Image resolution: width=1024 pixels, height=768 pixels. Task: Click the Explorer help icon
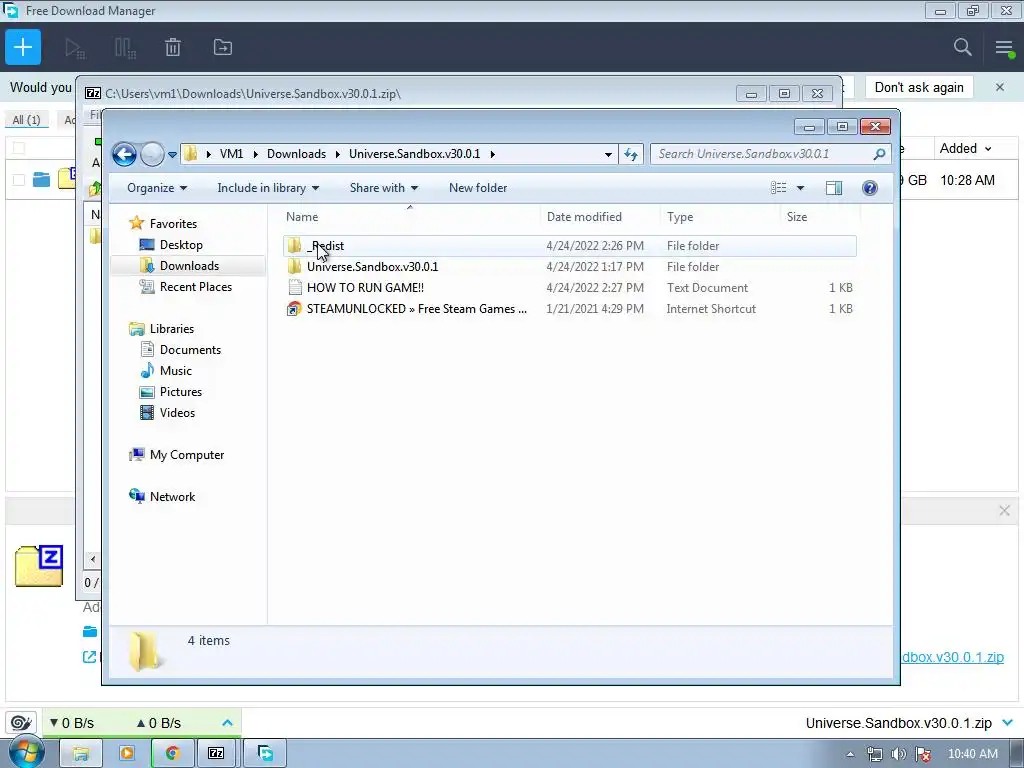[x=869, y=188]
